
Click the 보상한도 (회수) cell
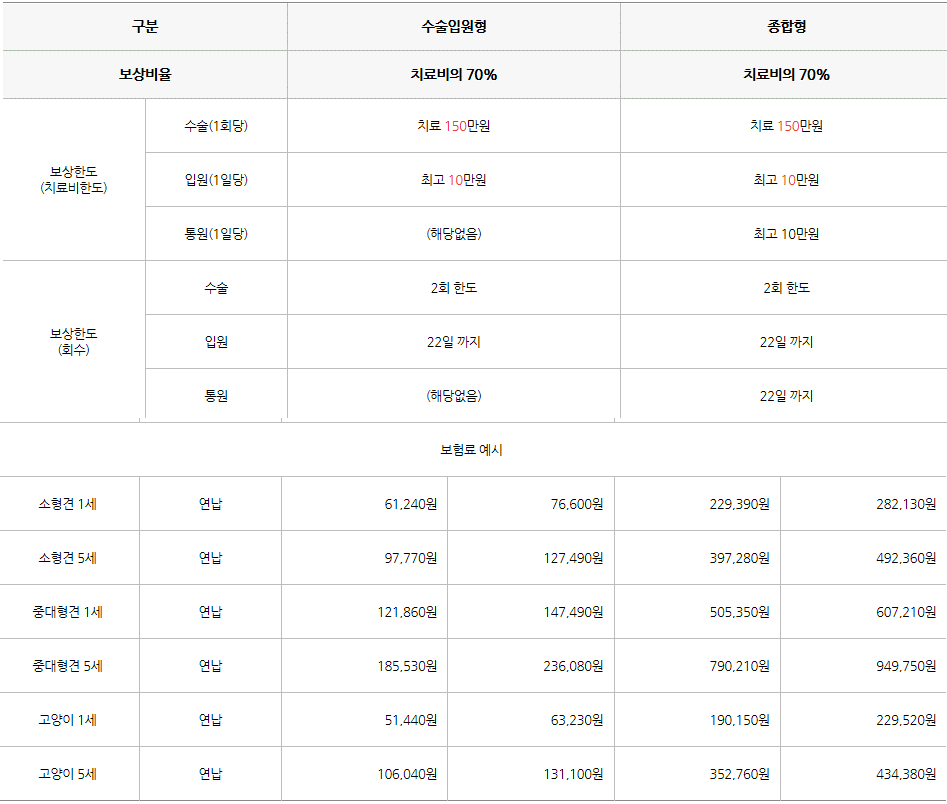[74, 341]
